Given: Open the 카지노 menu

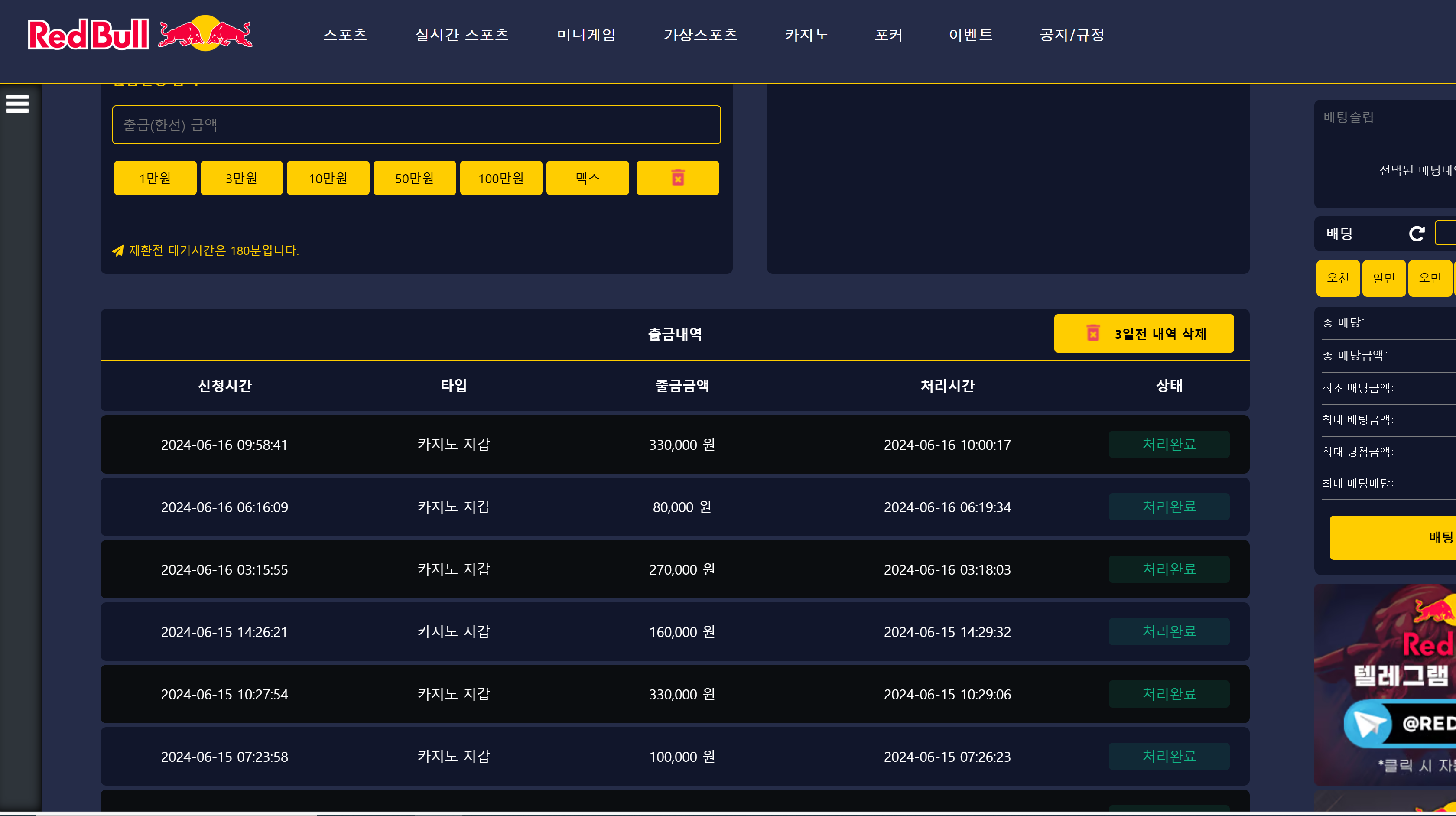Looking at the screenshot, I should coord(806,35).
